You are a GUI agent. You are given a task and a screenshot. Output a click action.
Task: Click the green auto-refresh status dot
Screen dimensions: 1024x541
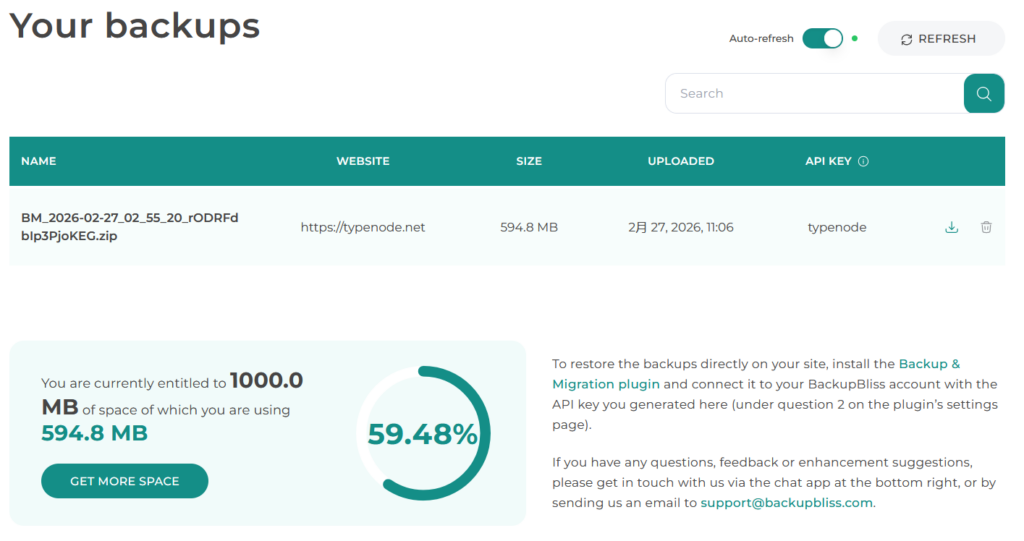pos(855,39)
